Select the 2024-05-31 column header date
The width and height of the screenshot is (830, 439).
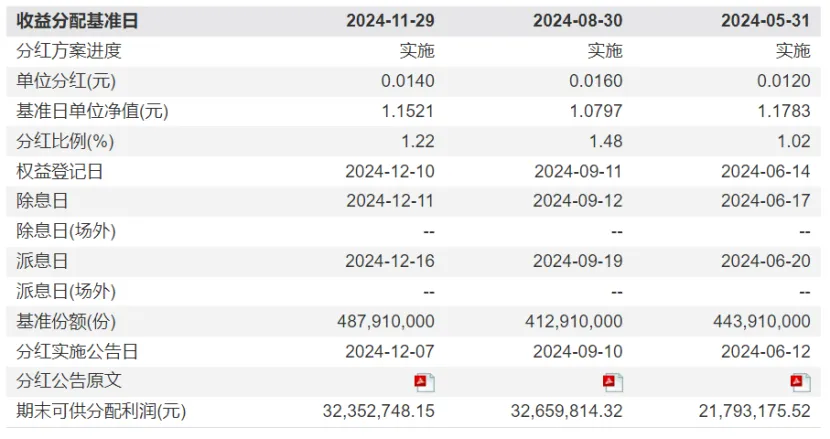[x=765, y=21]
